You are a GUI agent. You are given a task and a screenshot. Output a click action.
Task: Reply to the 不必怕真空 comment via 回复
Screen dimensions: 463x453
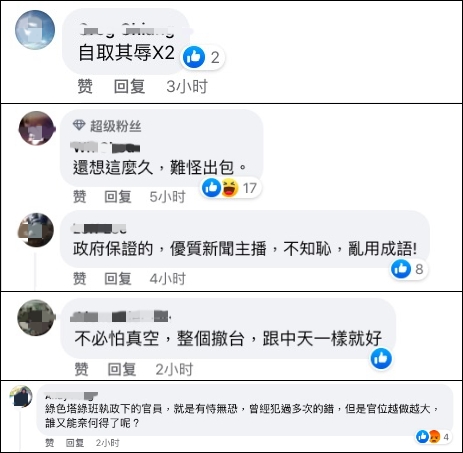coord(122,369)
